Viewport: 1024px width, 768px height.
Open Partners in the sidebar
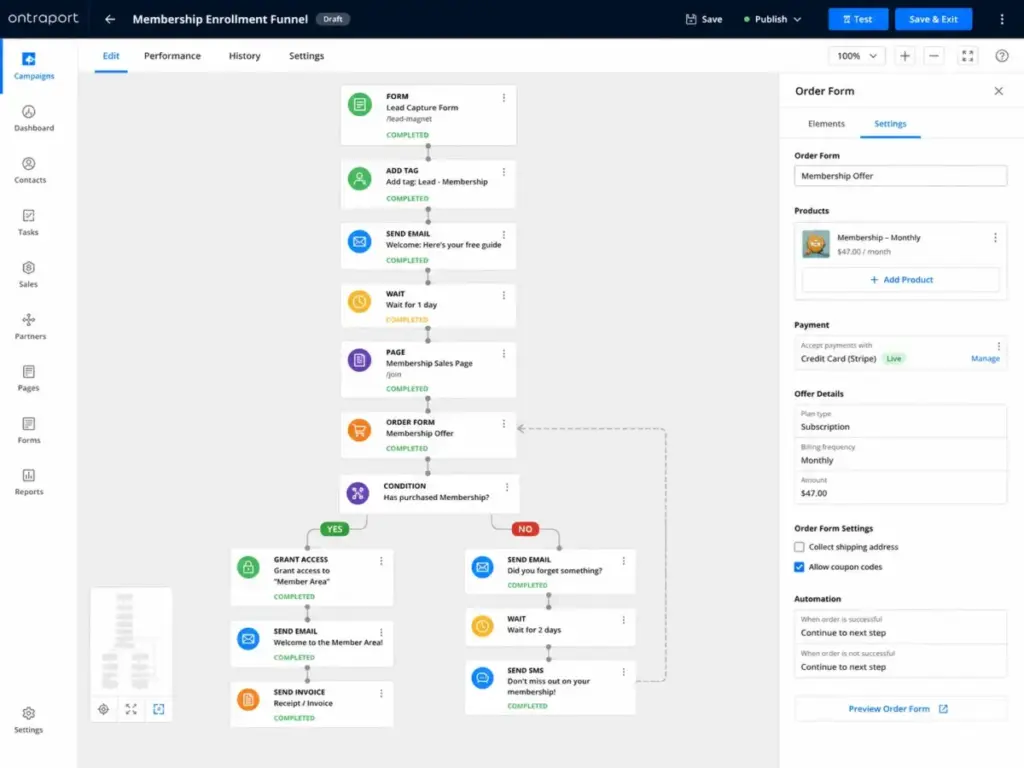(x=30, y=327)
